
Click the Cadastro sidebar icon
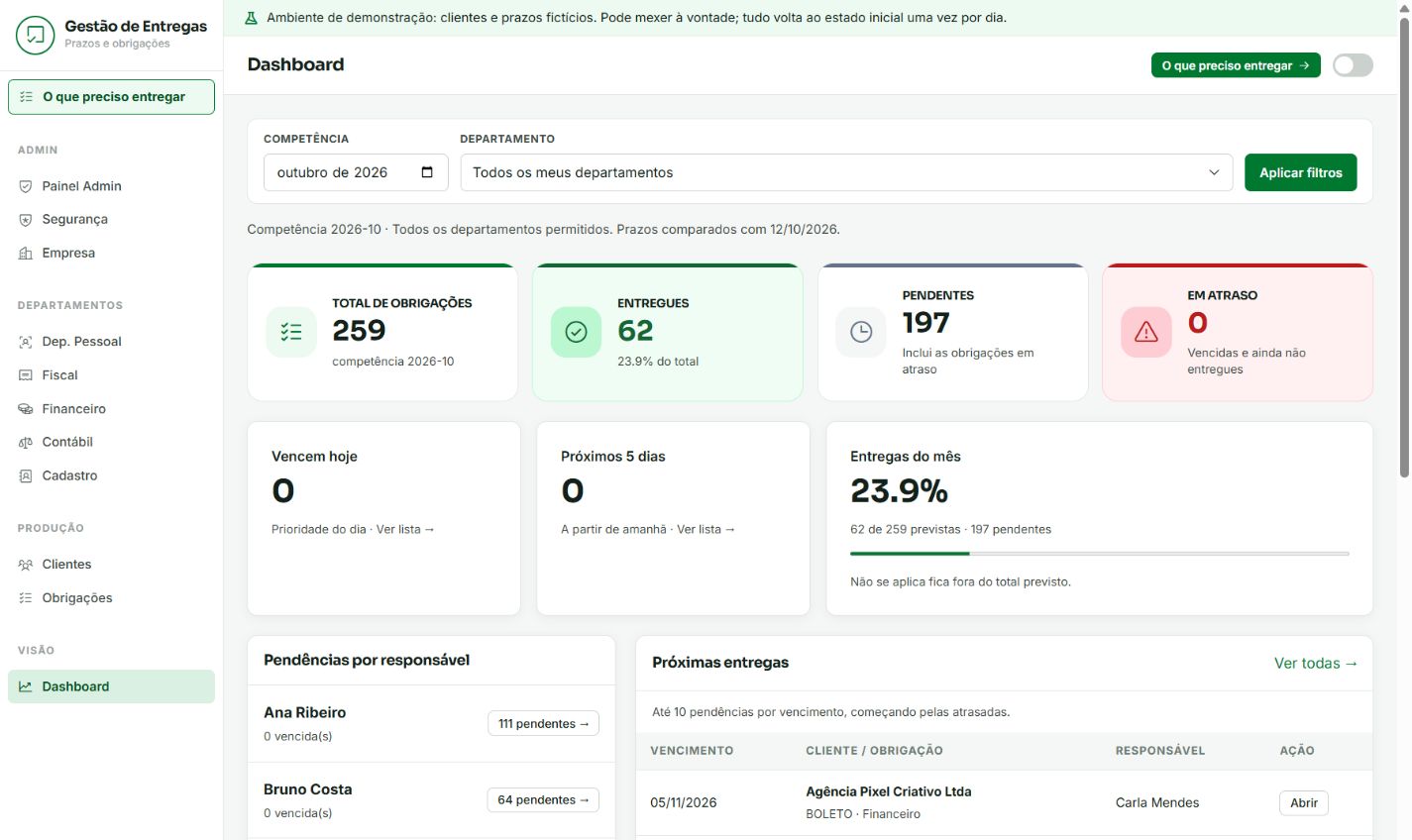pos(26,476)
